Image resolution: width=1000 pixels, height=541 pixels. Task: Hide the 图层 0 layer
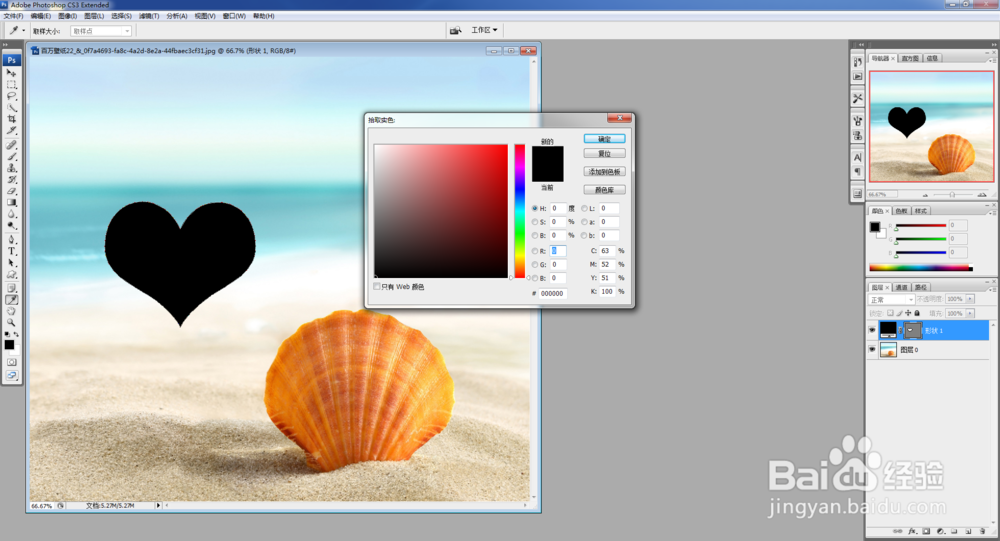click(x=872, y=350)
